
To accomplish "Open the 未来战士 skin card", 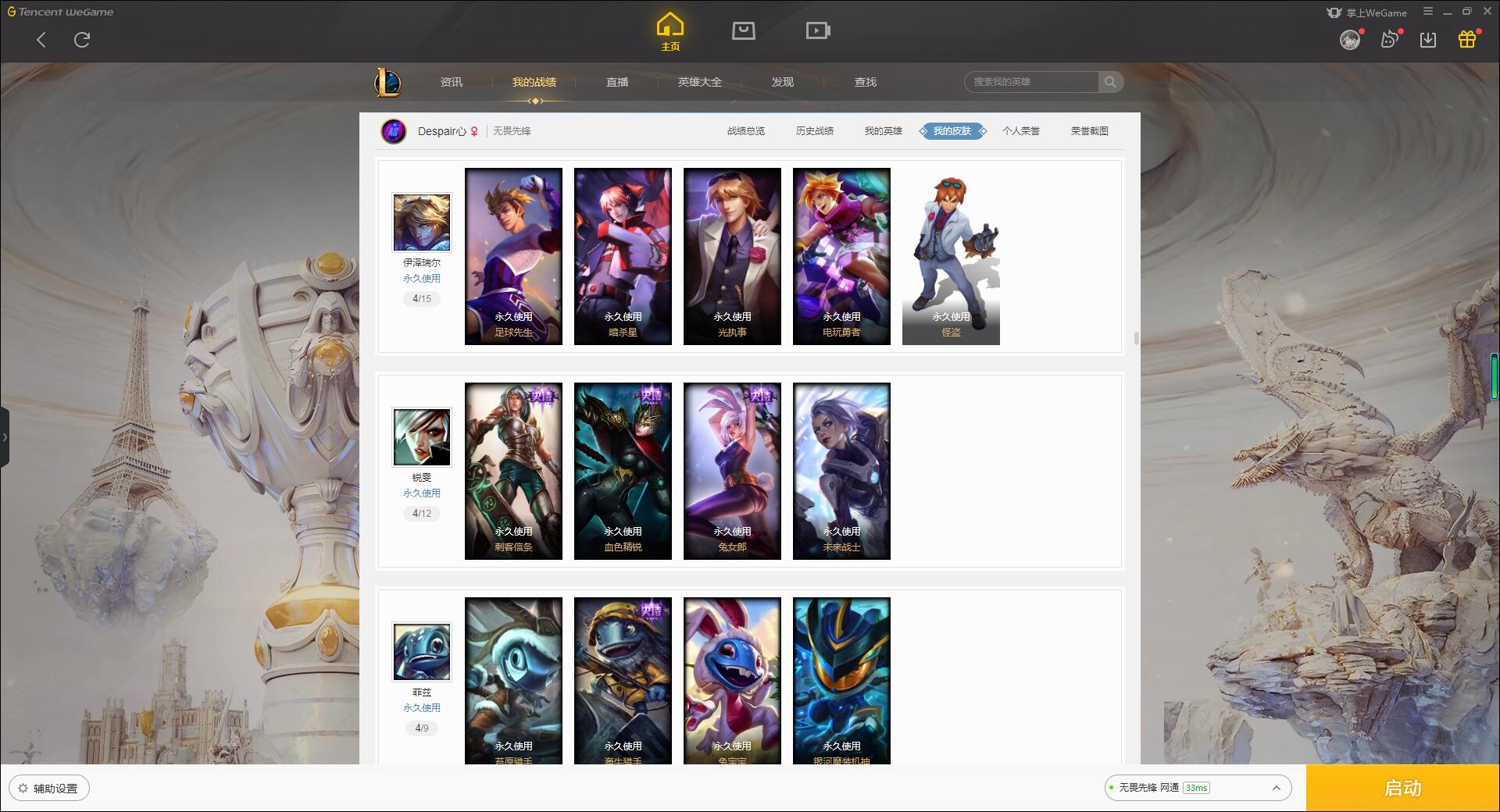I will coord(841,471).
